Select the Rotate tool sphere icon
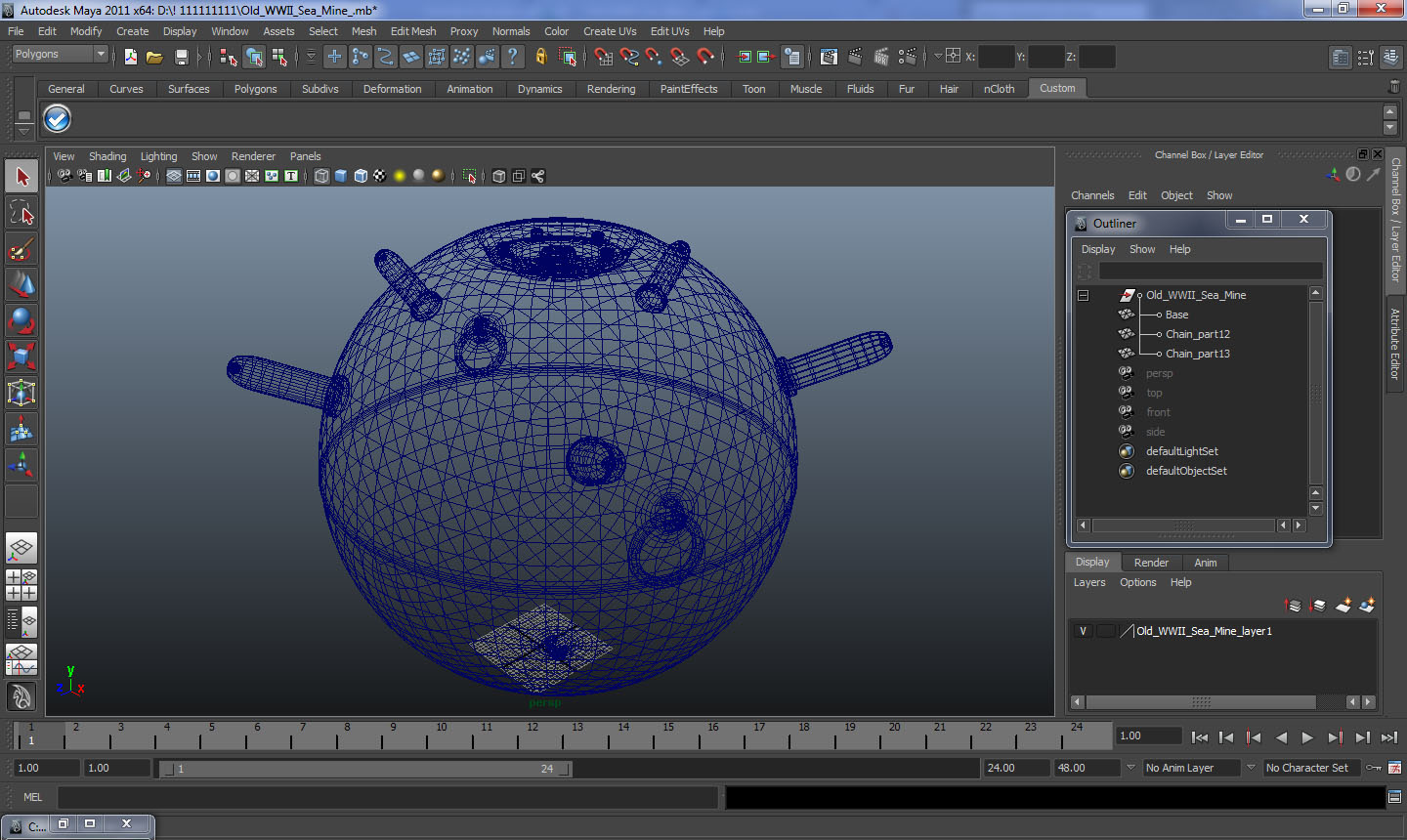This screenshot has width=1407, height=840. coord(21,320)
